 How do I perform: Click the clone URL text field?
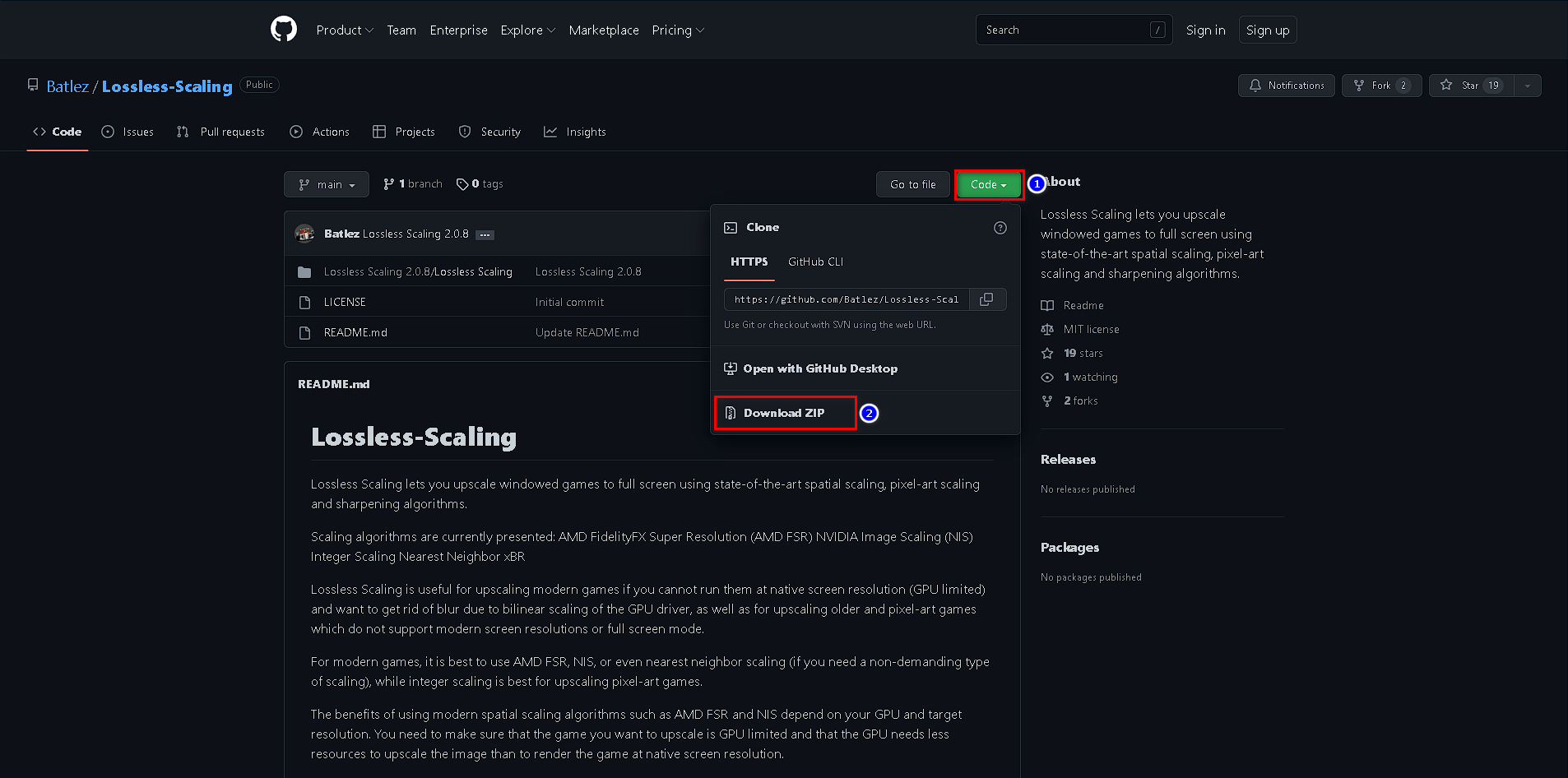[x=847, y=299]
